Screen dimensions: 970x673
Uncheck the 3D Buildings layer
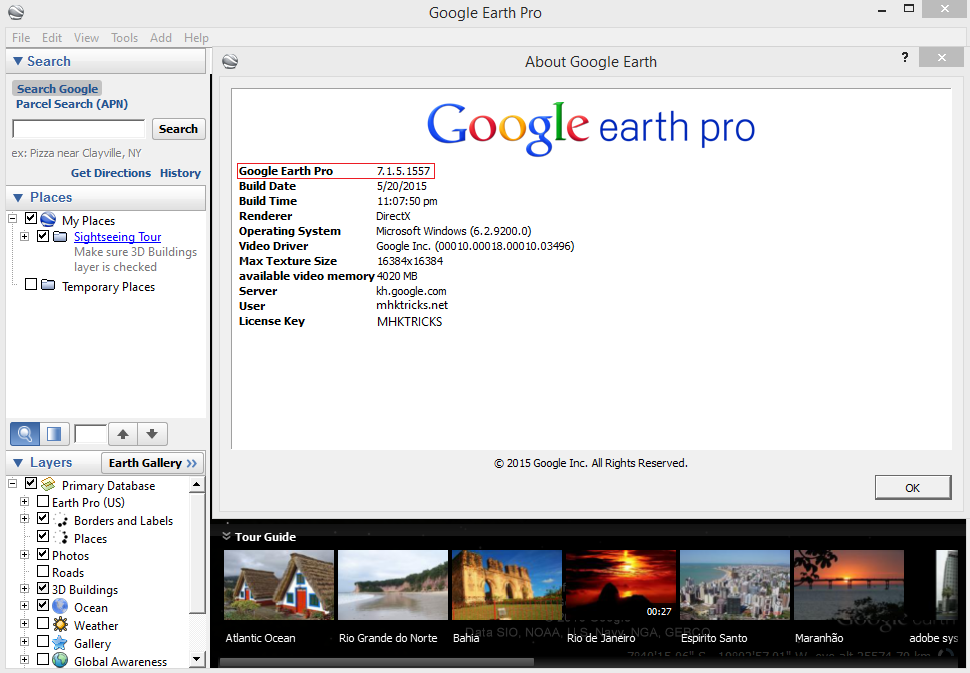point(43,589)
